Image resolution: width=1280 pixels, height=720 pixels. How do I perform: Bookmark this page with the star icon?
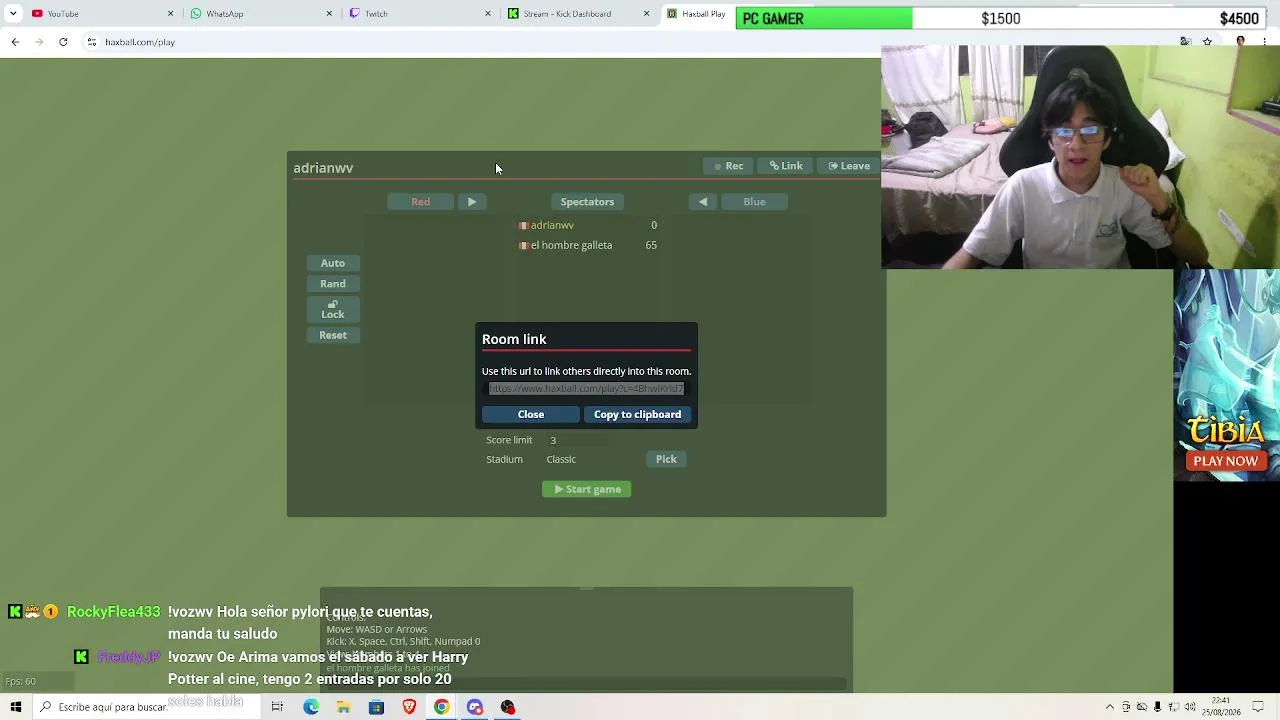coord(1207,42)
